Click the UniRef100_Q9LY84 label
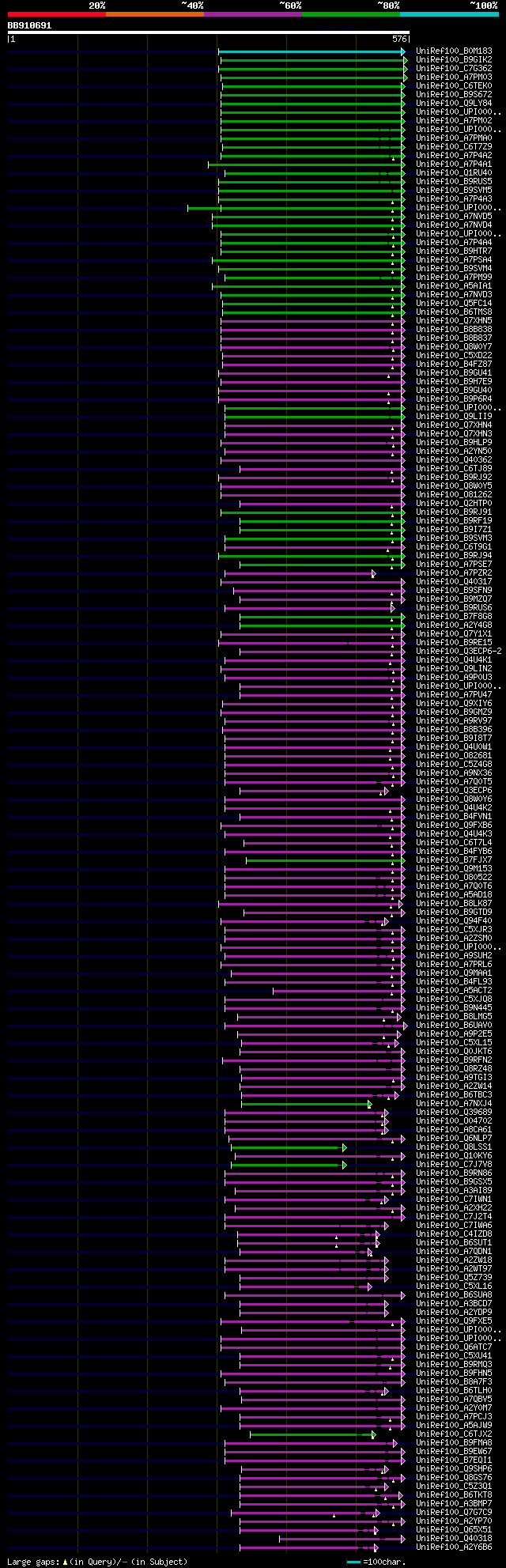The image size is (506, 1568). coord(454,104)
